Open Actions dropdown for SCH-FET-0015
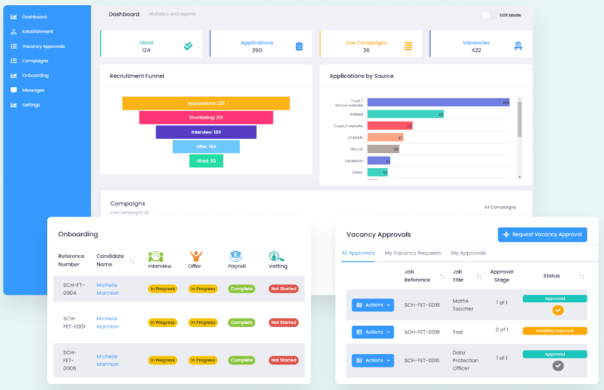Screen dimensions: 604x390 [x=373, y=360]
